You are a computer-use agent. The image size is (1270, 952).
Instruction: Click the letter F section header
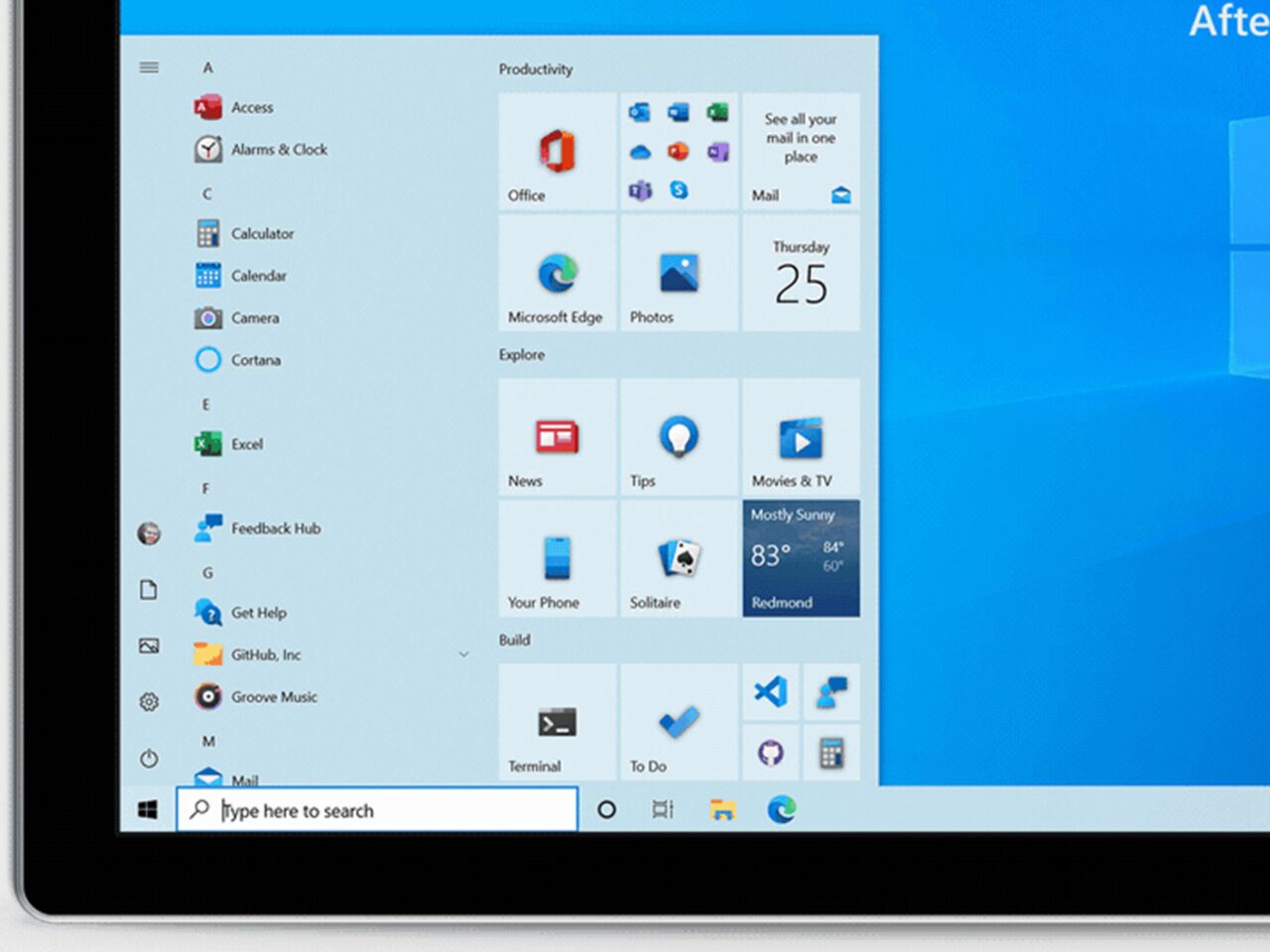click(x=205, y=489)
